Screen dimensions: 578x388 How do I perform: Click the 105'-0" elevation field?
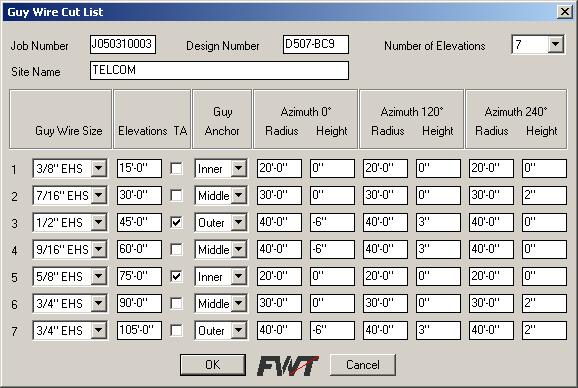[139, 330]
